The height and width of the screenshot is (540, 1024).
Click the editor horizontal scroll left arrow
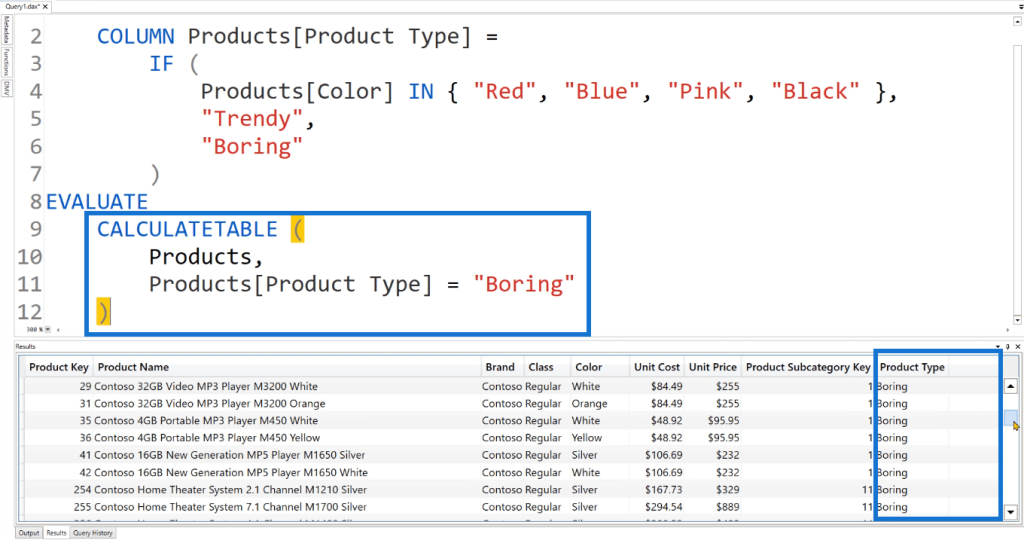coord(58,330)
